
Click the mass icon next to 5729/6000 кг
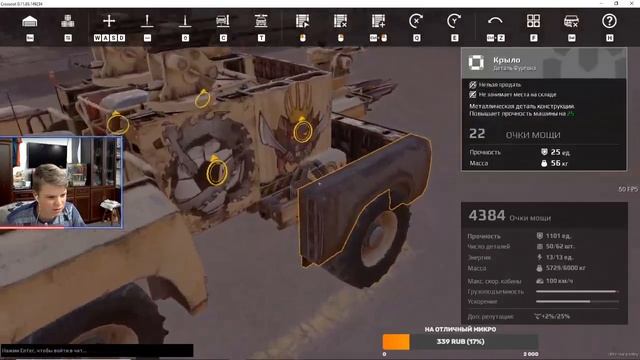[540, 268]
